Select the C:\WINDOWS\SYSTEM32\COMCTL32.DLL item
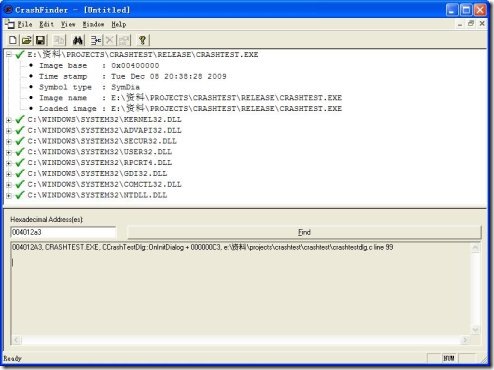The image size is (494, 370). click(x=104, y=184)
